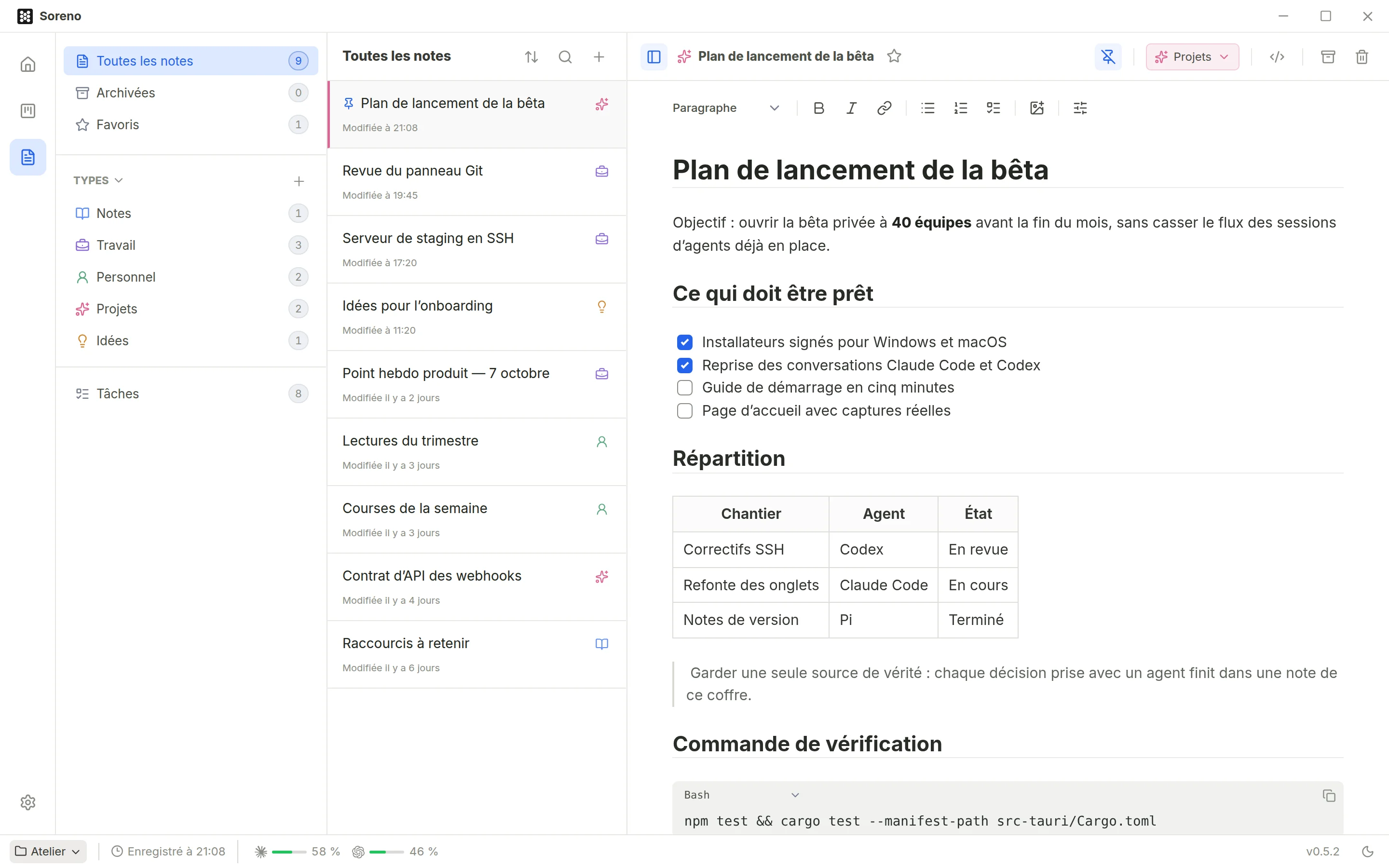
Task: Open the Home view in the sidebar
Action: (x=27, y=64)
